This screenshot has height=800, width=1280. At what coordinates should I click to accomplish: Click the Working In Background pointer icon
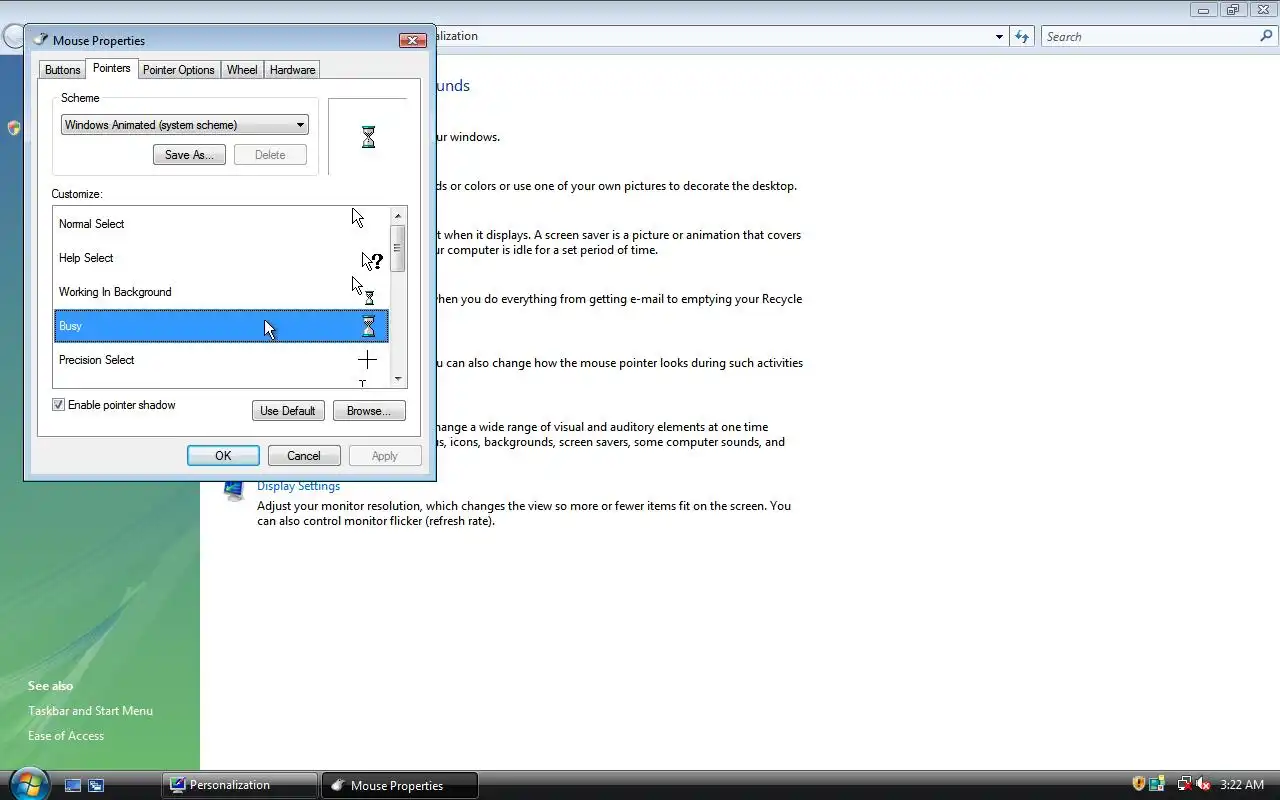[x=363, y=290]
